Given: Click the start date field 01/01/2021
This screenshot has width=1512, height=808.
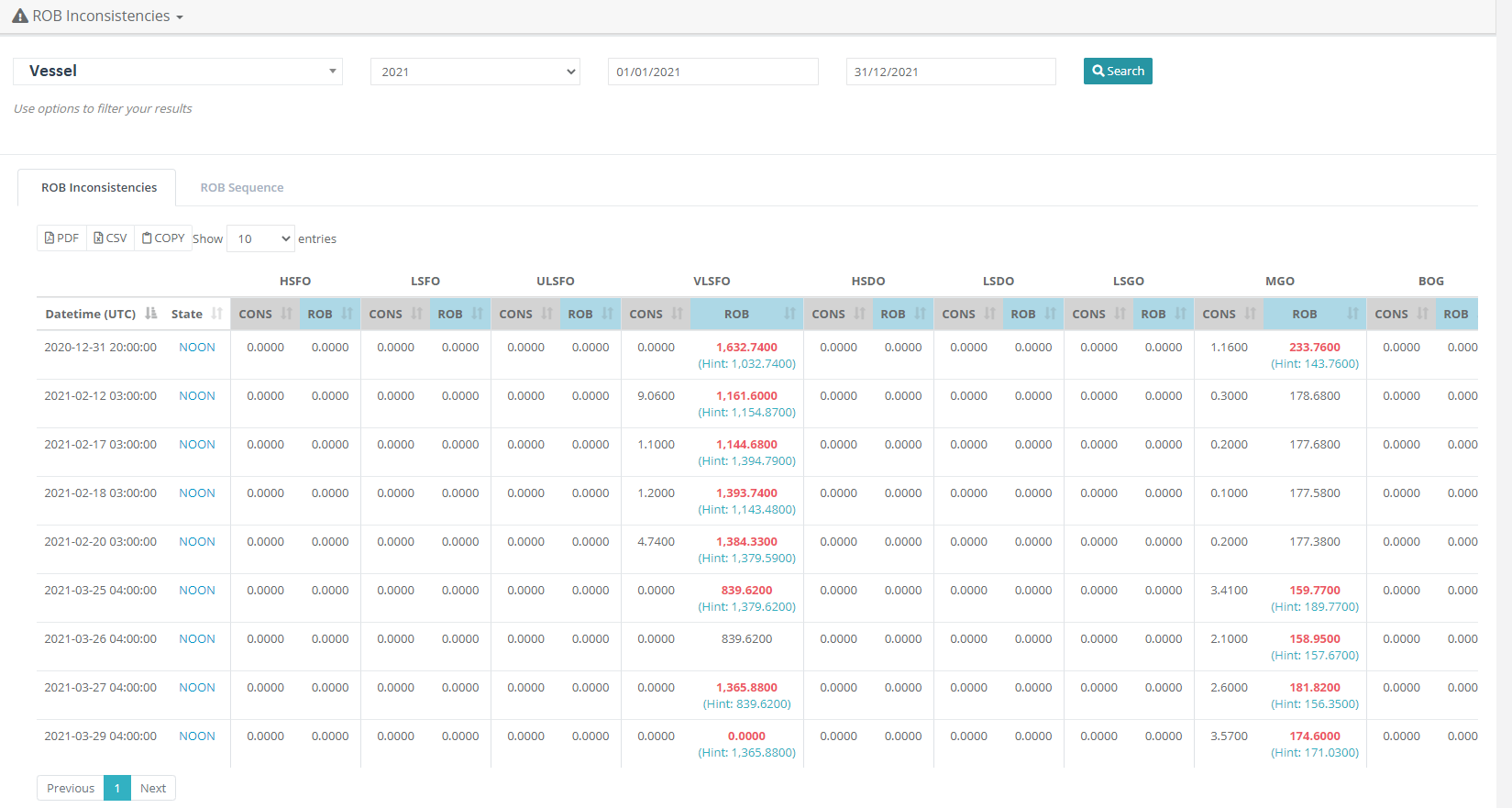Looking at the screenshot, I should tap(713, 72).
